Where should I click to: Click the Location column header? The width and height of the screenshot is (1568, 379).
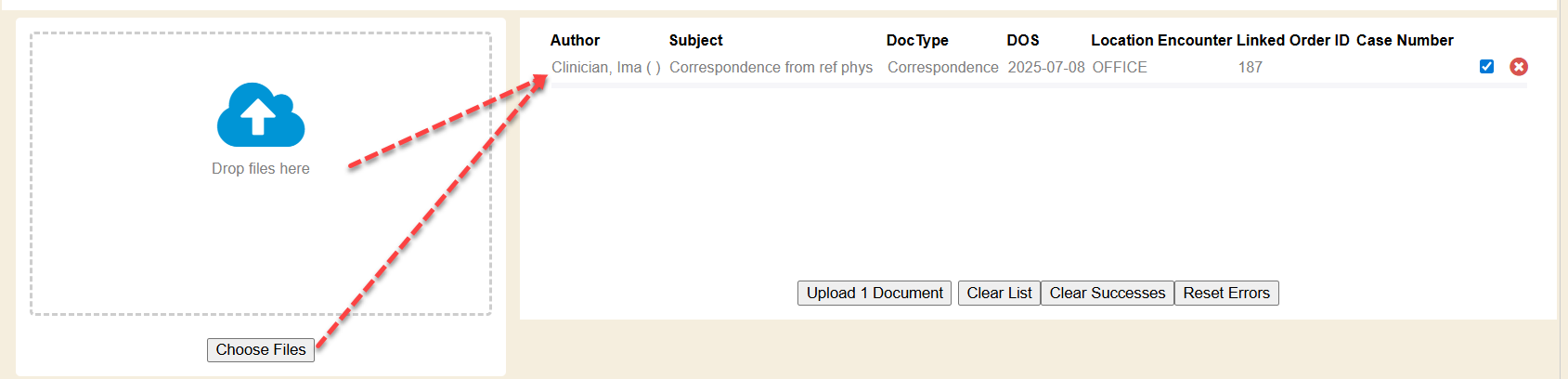(1121, 41)
